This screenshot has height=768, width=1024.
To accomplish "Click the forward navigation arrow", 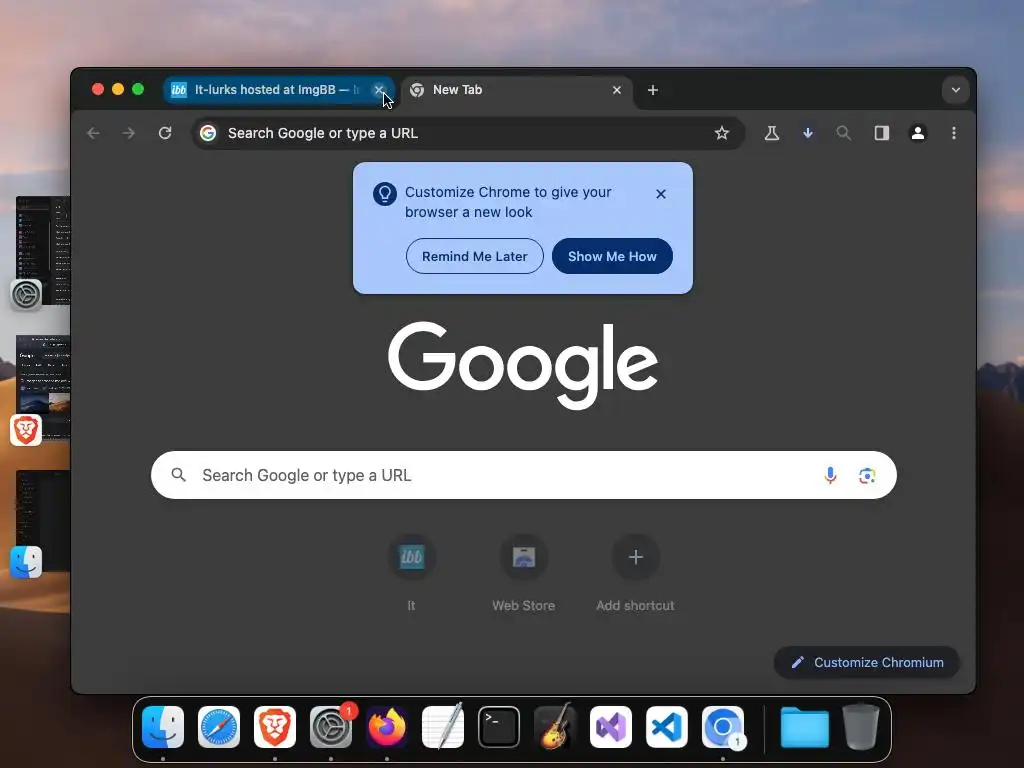I will [129, 133].
